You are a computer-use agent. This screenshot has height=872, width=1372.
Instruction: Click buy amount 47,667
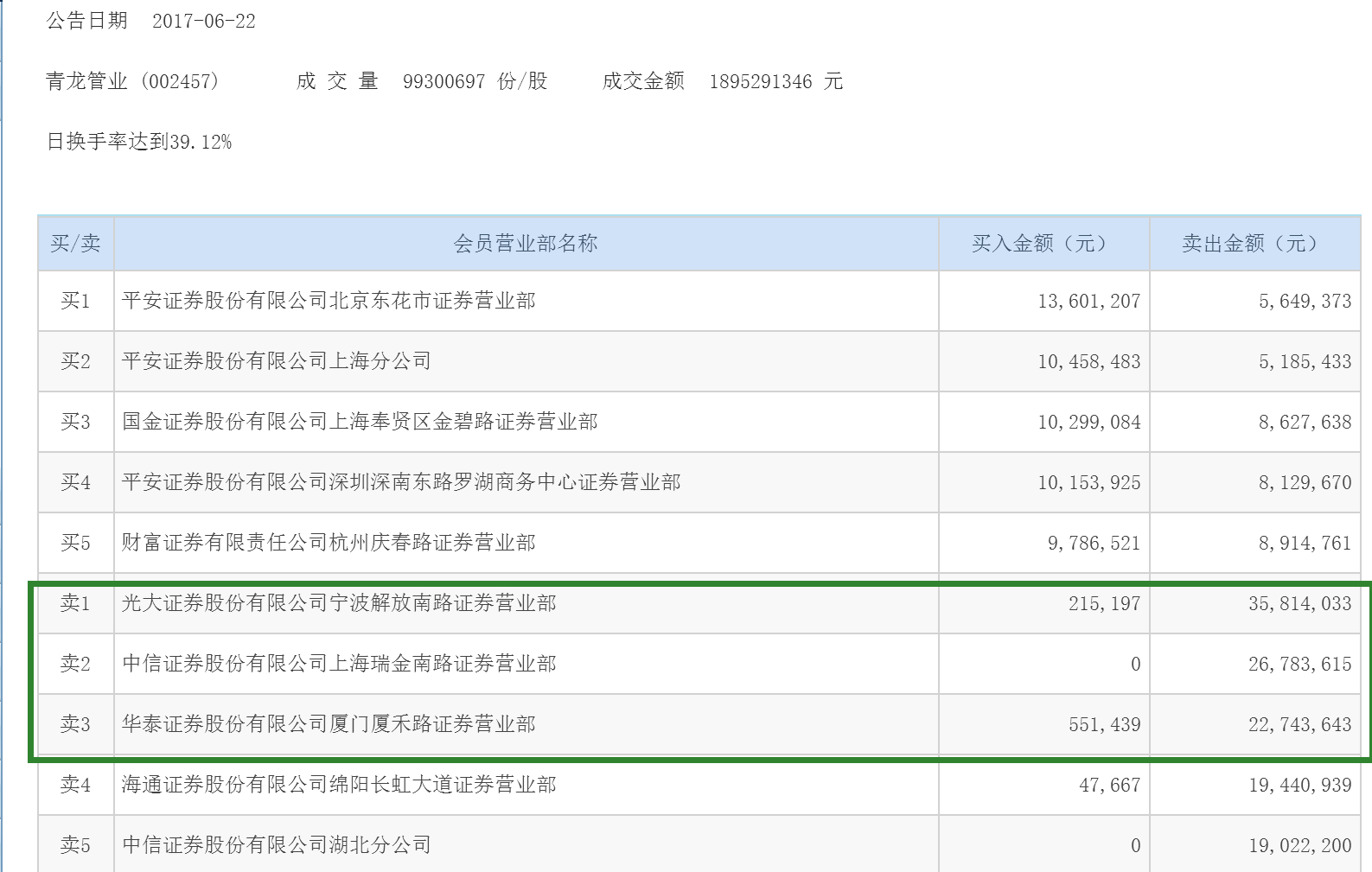point(1110,785)
